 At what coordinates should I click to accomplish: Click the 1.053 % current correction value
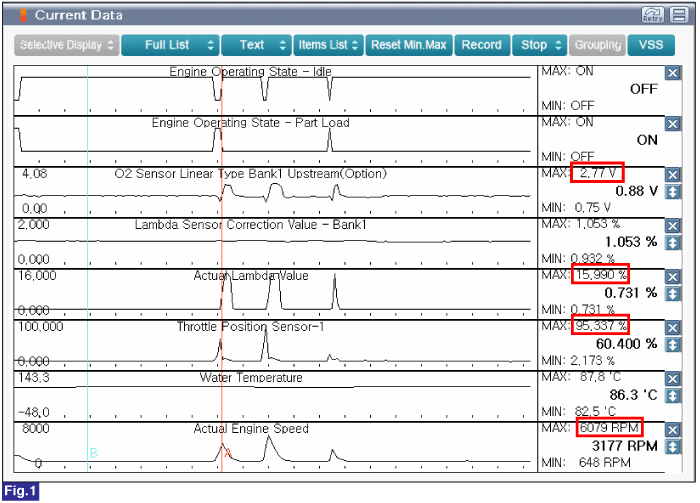pyautogui.click(x=631, y=242)
